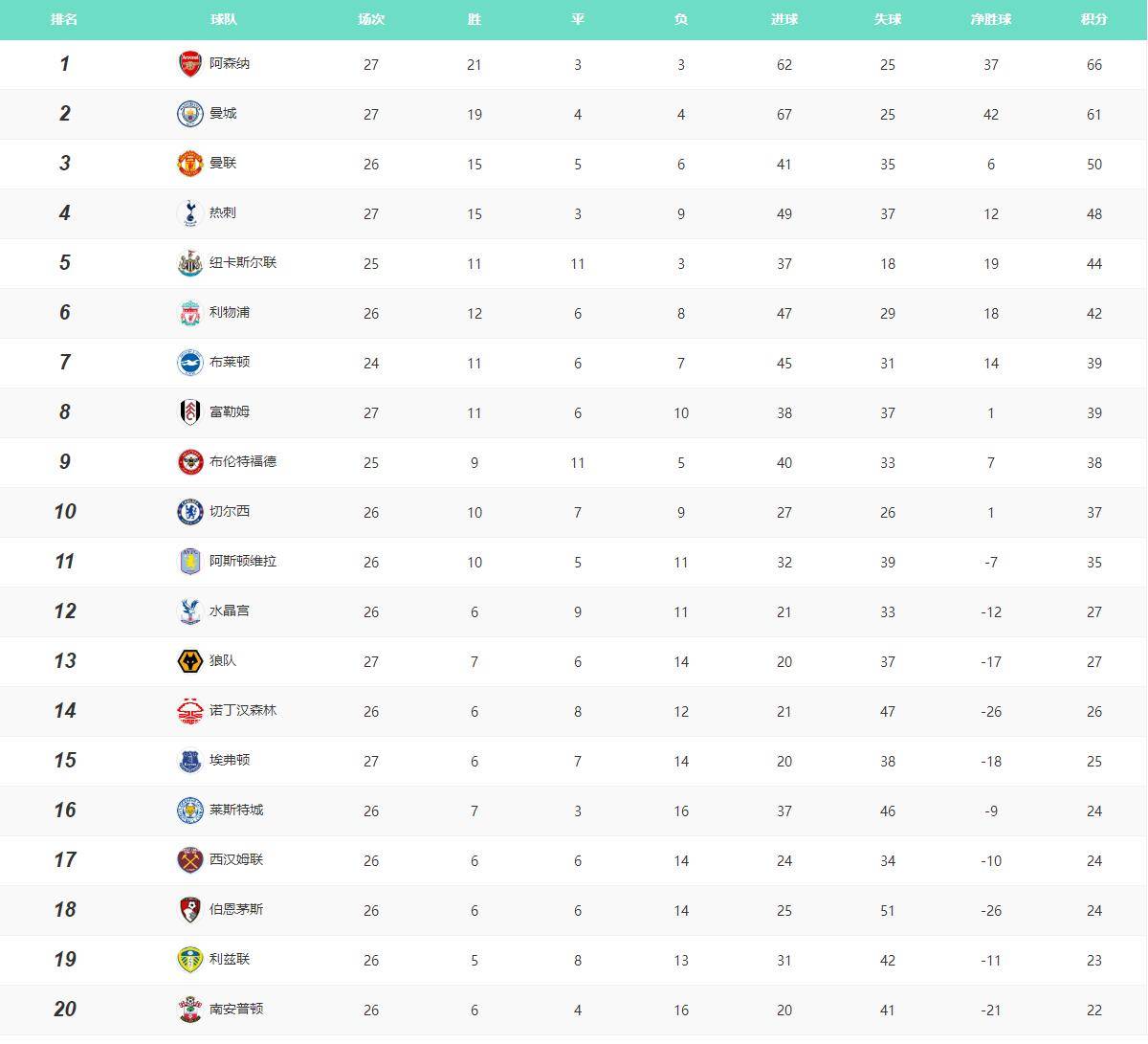Screen dimensions: 1148x1044
Task: Click the 净胜球 column header
Action: tap(990, 19)
